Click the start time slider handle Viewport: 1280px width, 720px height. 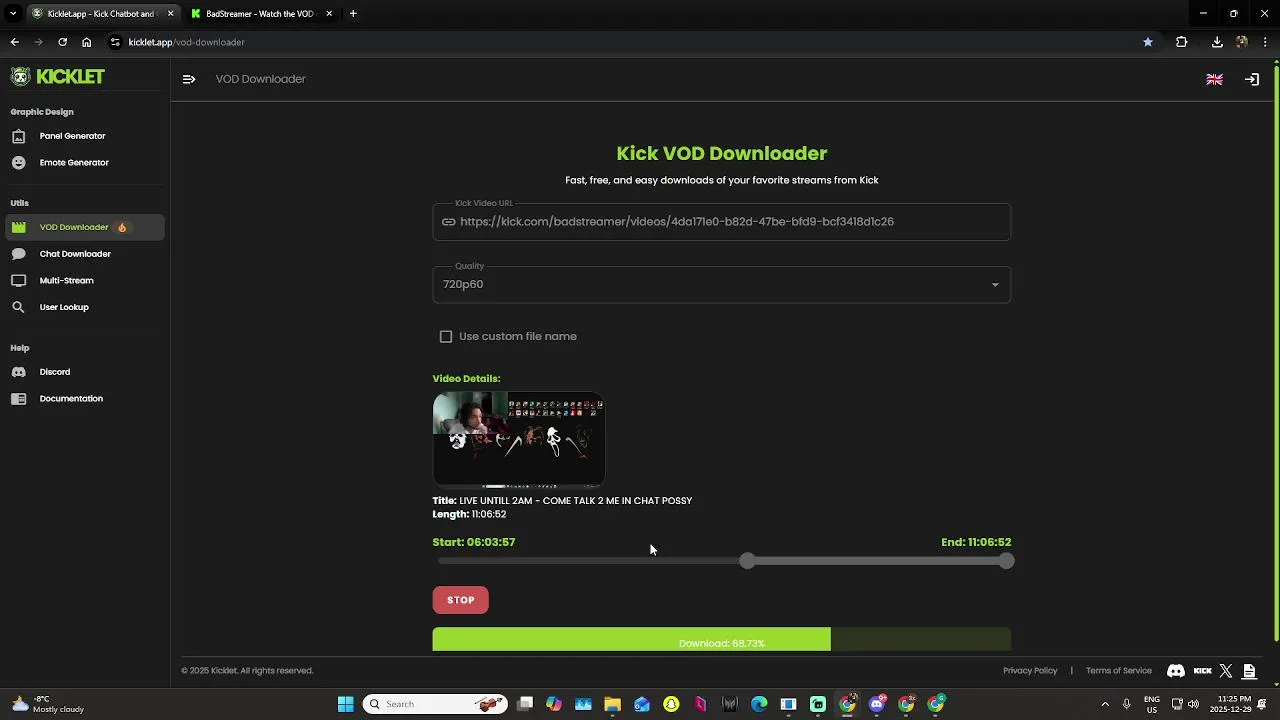(x=747, y=561)
